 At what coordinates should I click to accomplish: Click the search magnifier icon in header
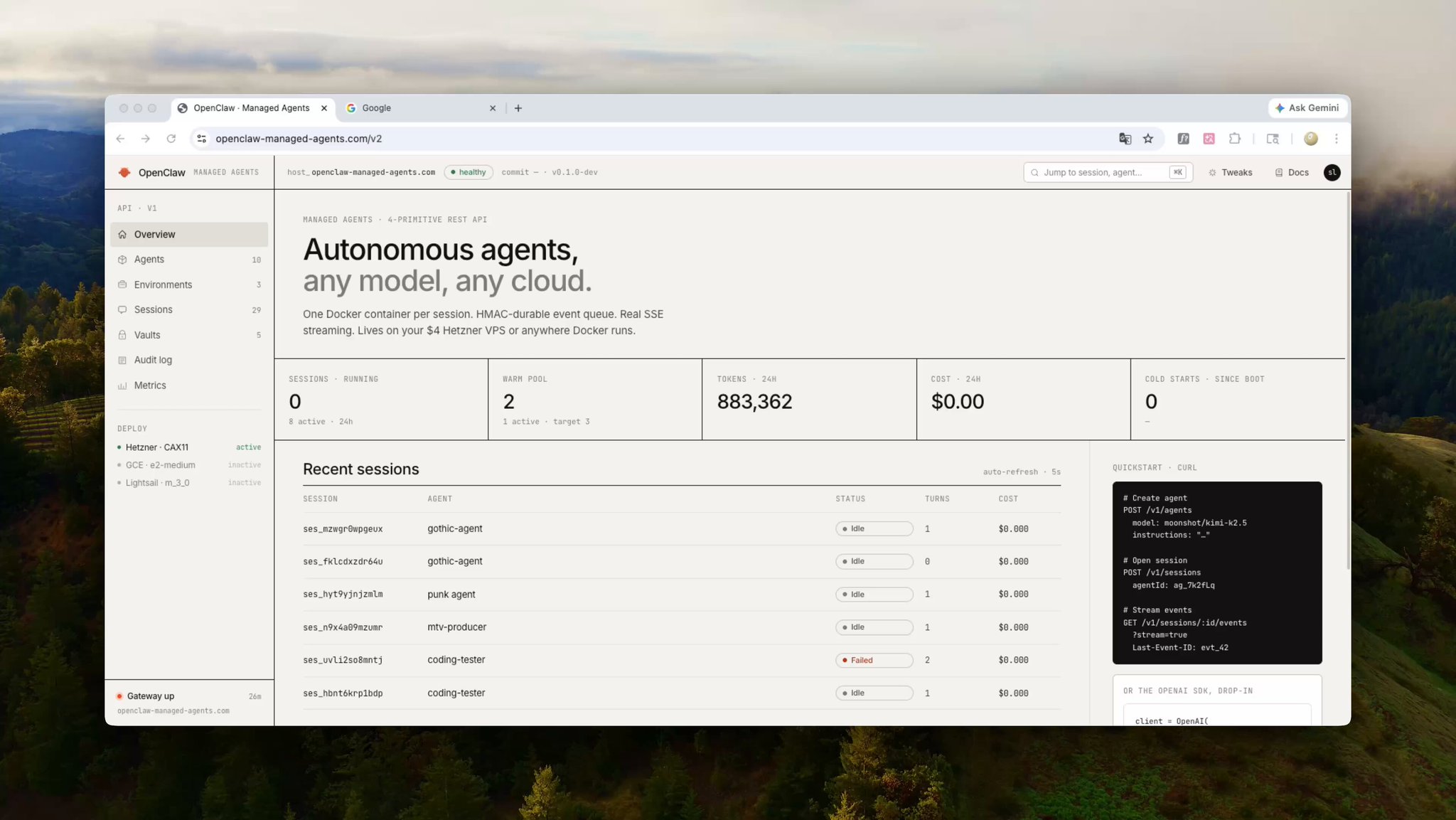point(1034,172)
